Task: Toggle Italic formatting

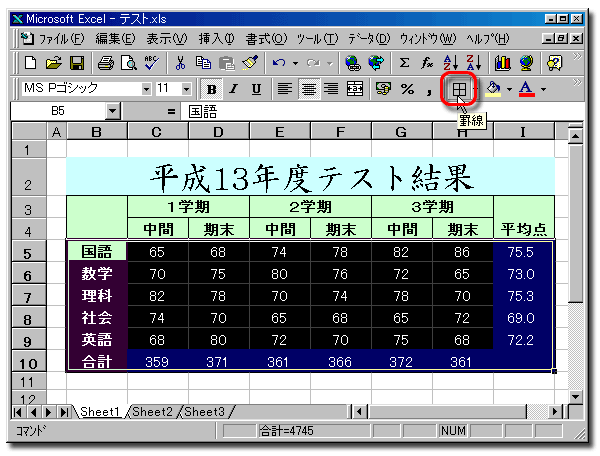Action: tap(233, 89)
